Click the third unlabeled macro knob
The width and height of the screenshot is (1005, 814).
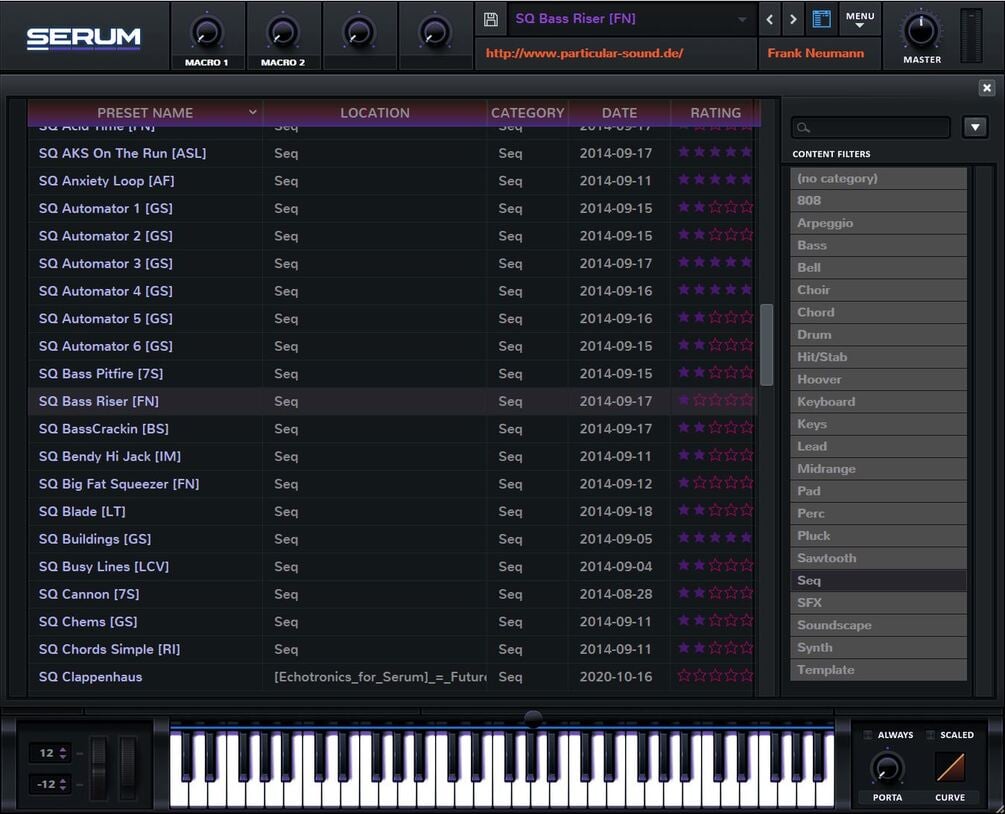[x=359, y=32]
